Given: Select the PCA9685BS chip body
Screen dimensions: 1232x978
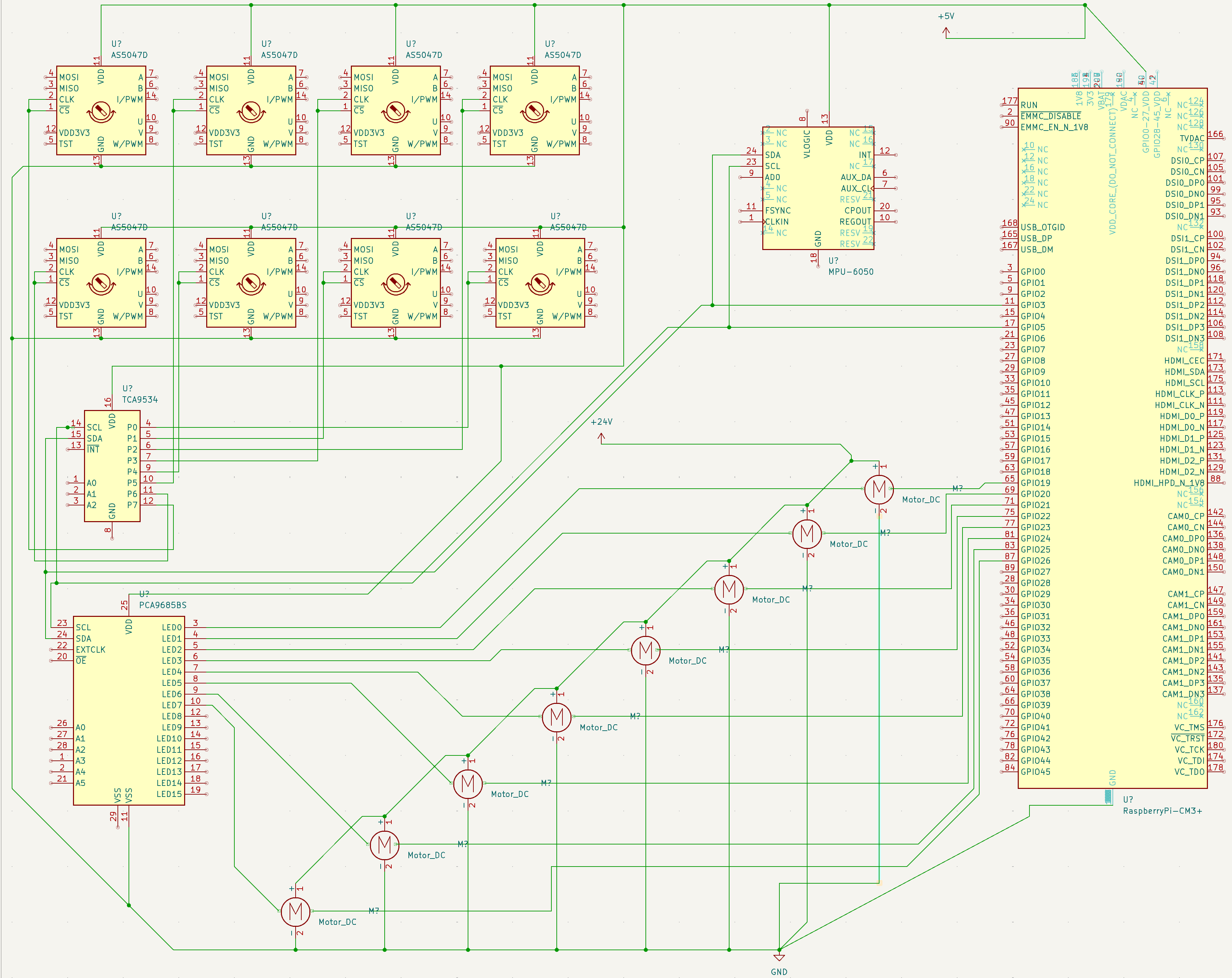Looking at the screenshot, I should point(129,711).
